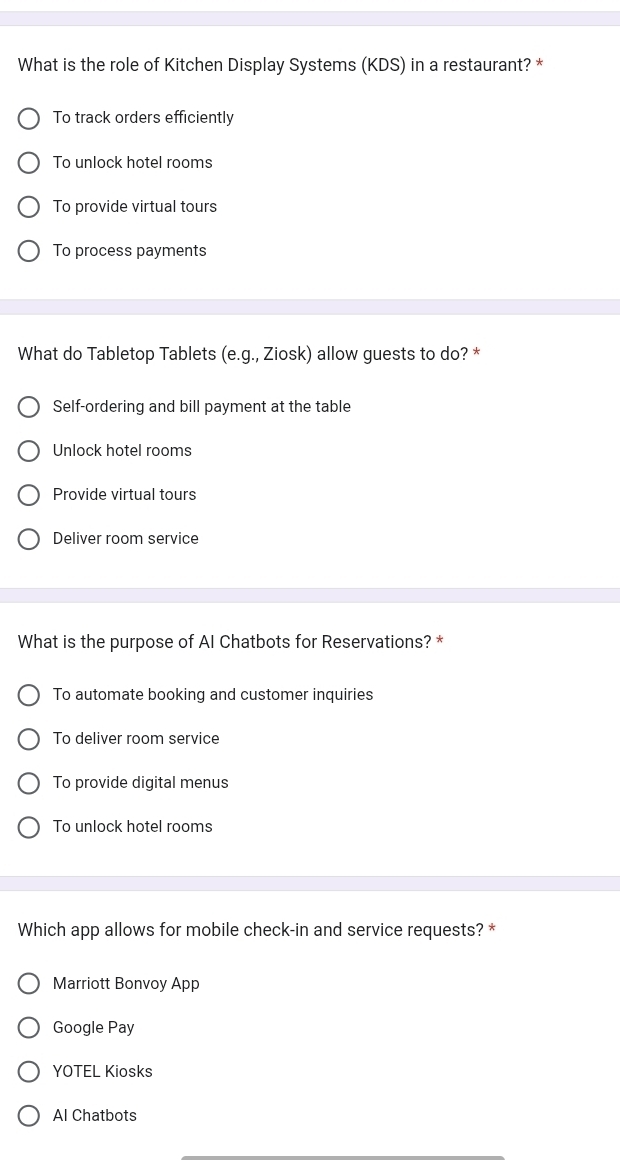620x1160 pixels.
Task: Select 'To provide virtual tours' radio button
Action: [x=30, y=207]
